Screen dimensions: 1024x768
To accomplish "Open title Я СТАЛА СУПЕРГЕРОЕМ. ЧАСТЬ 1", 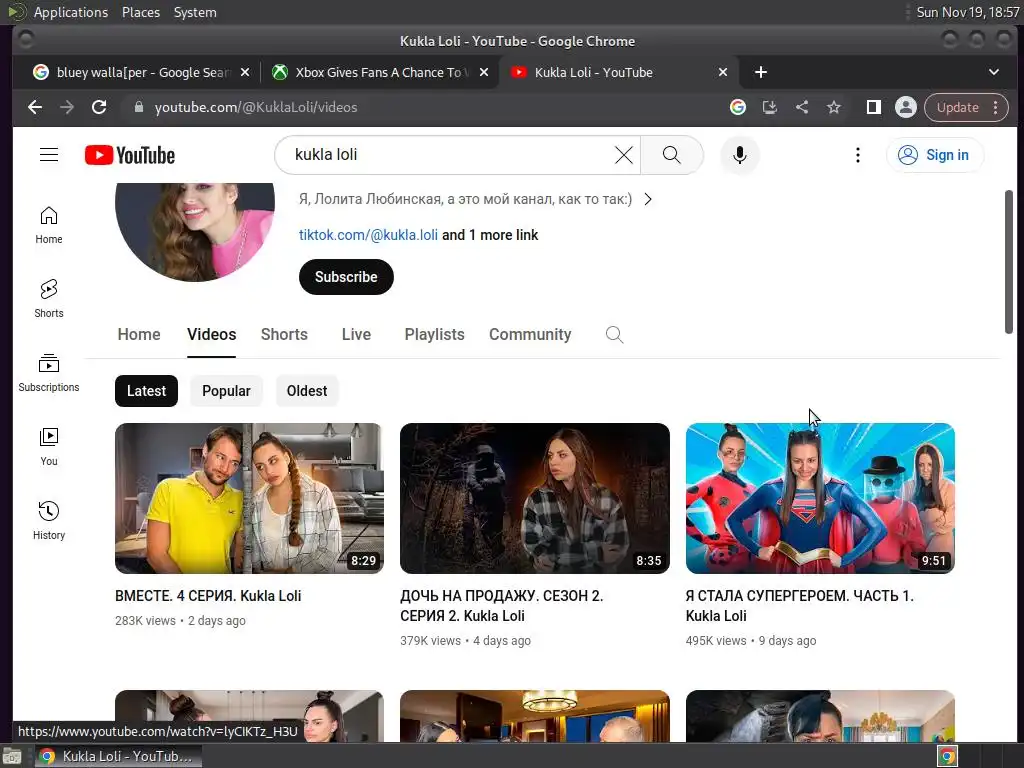I will (x=799, y=605).
